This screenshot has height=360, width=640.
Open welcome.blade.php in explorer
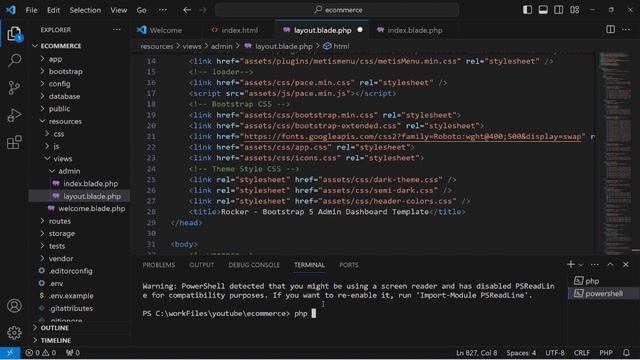[x=80, y=209]
